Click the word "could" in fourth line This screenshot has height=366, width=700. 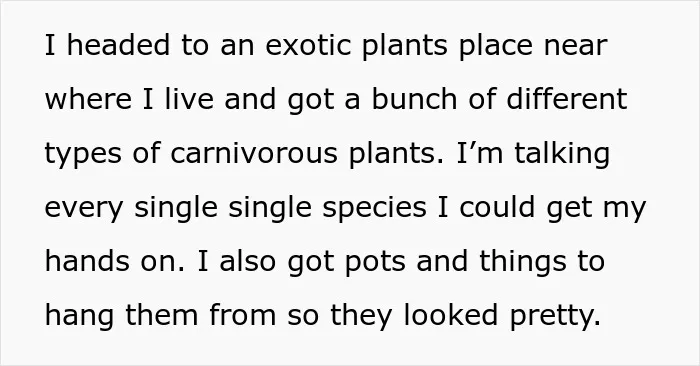[497, 207]
